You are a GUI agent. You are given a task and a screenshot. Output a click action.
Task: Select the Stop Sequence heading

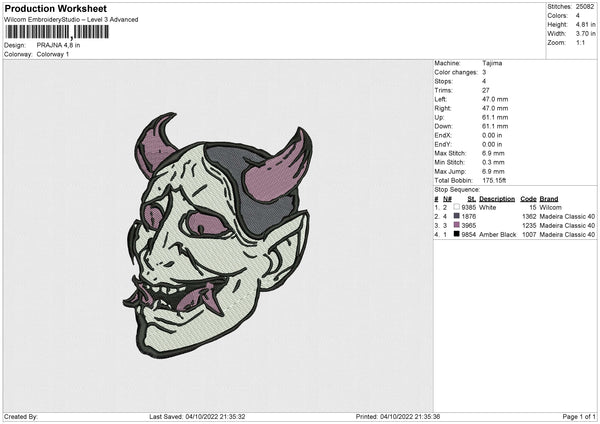[x=457, y=189]
